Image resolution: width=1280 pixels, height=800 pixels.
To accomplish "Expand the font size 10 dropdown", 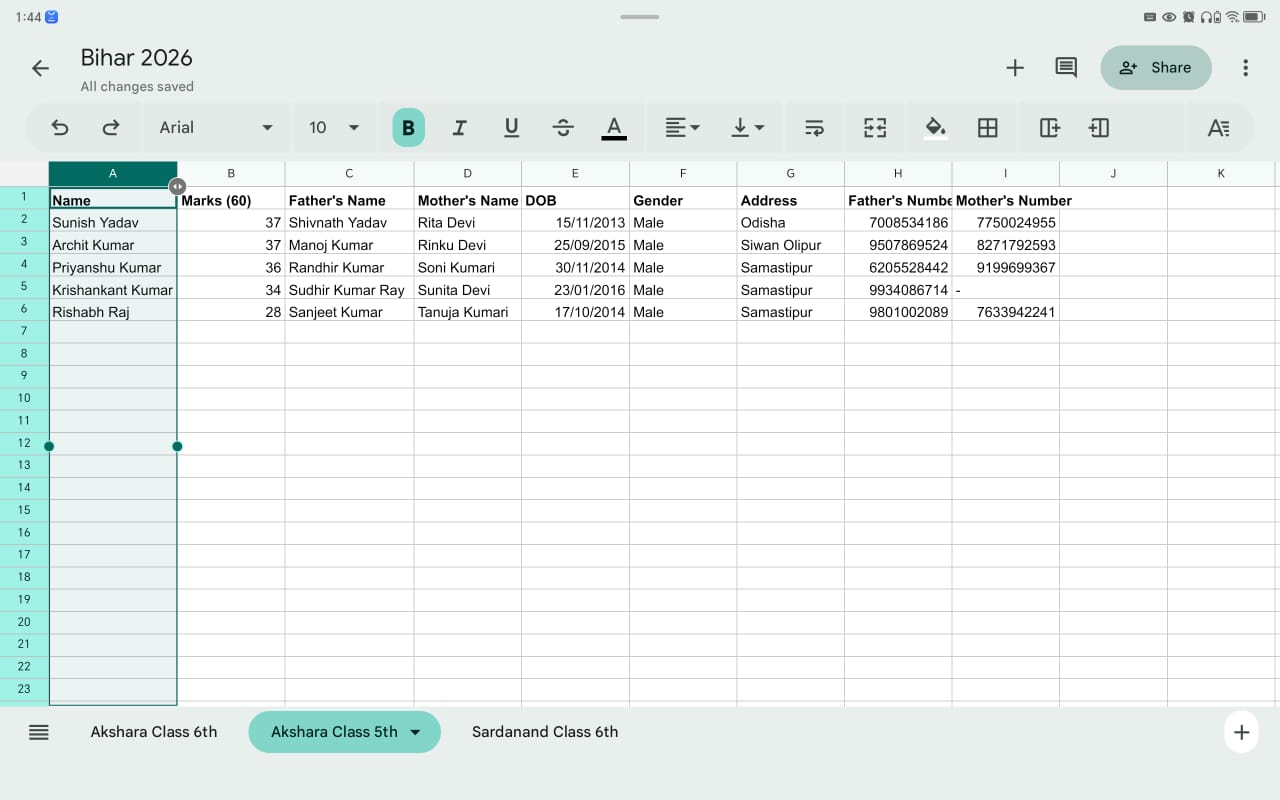I will click(334, 127).
